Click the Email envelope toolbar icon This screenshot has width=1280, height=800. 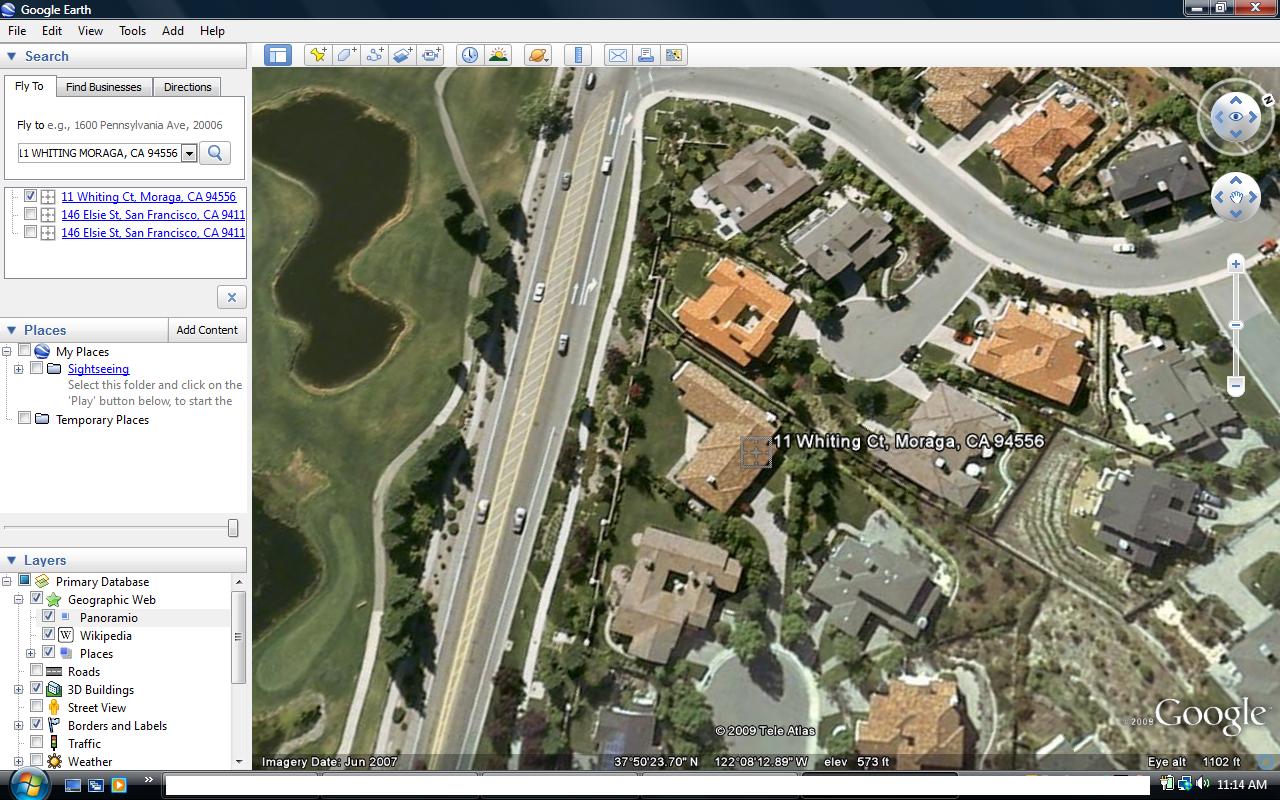(x=618, y=55)
